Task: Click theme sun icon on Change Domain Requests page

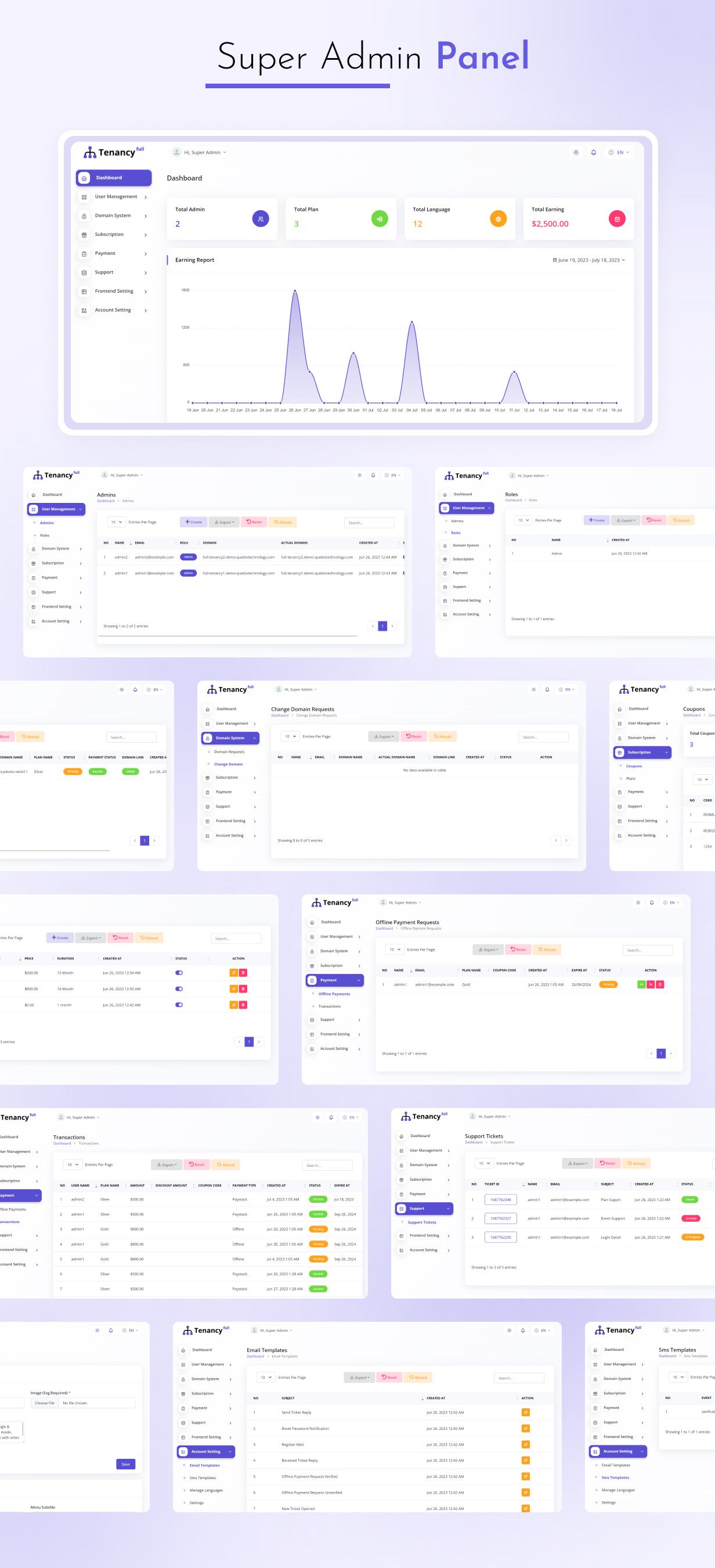Action: click(534, 689)
